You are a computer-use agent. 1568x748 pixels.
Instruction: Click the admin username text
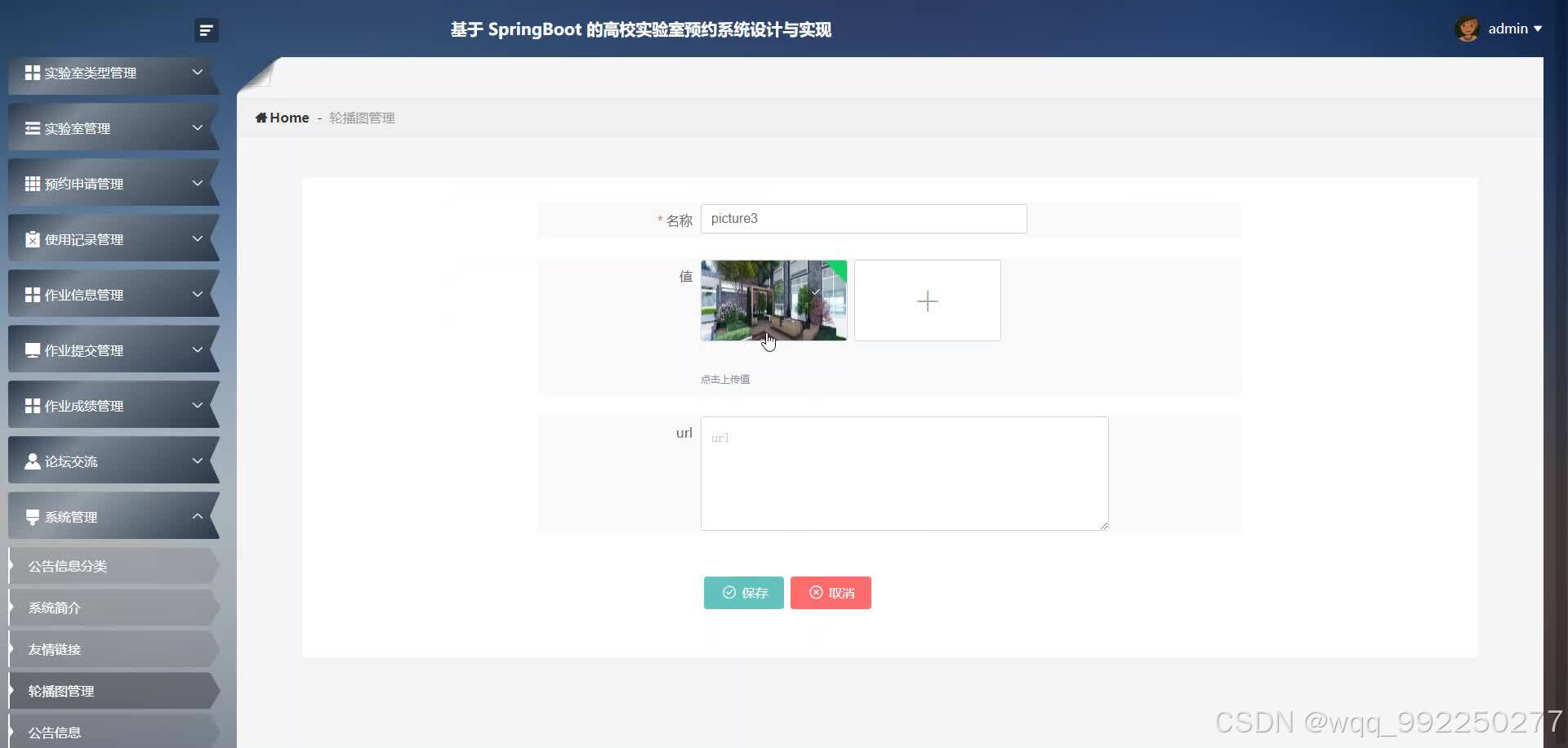click(x=1508, y=29)
